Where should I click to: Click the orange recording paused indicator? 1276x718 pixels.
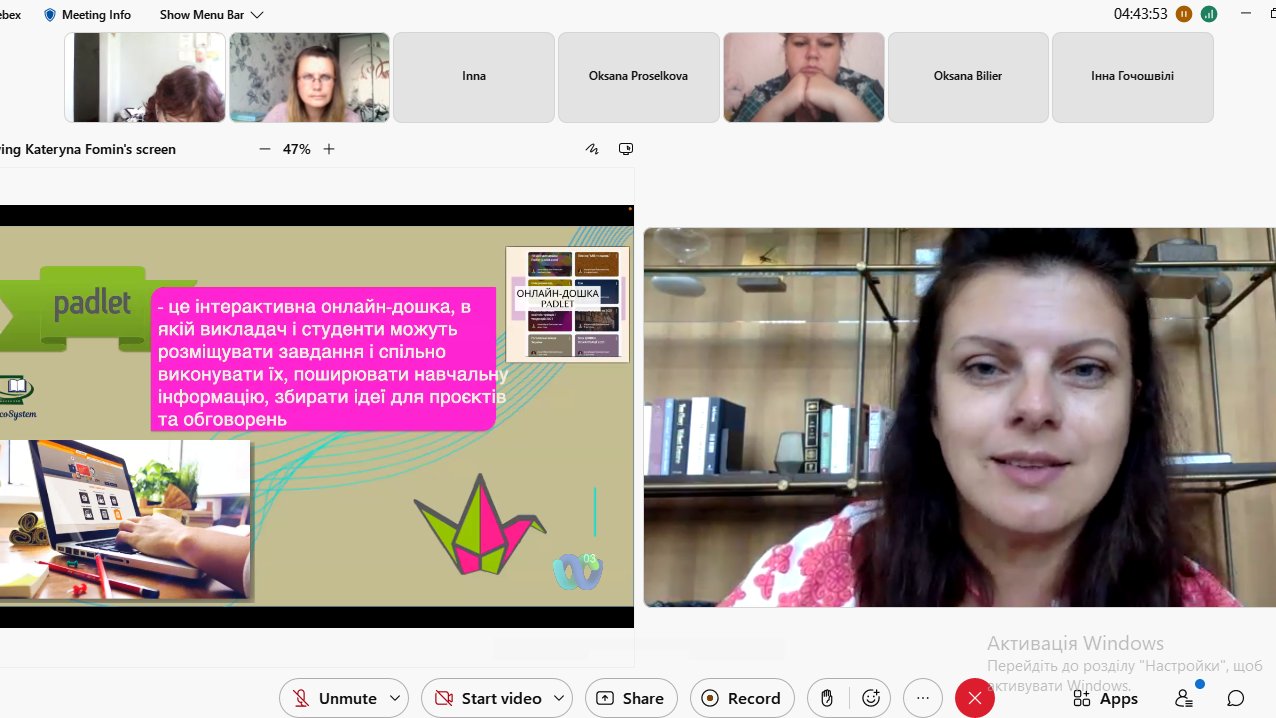coord(1184,14)
